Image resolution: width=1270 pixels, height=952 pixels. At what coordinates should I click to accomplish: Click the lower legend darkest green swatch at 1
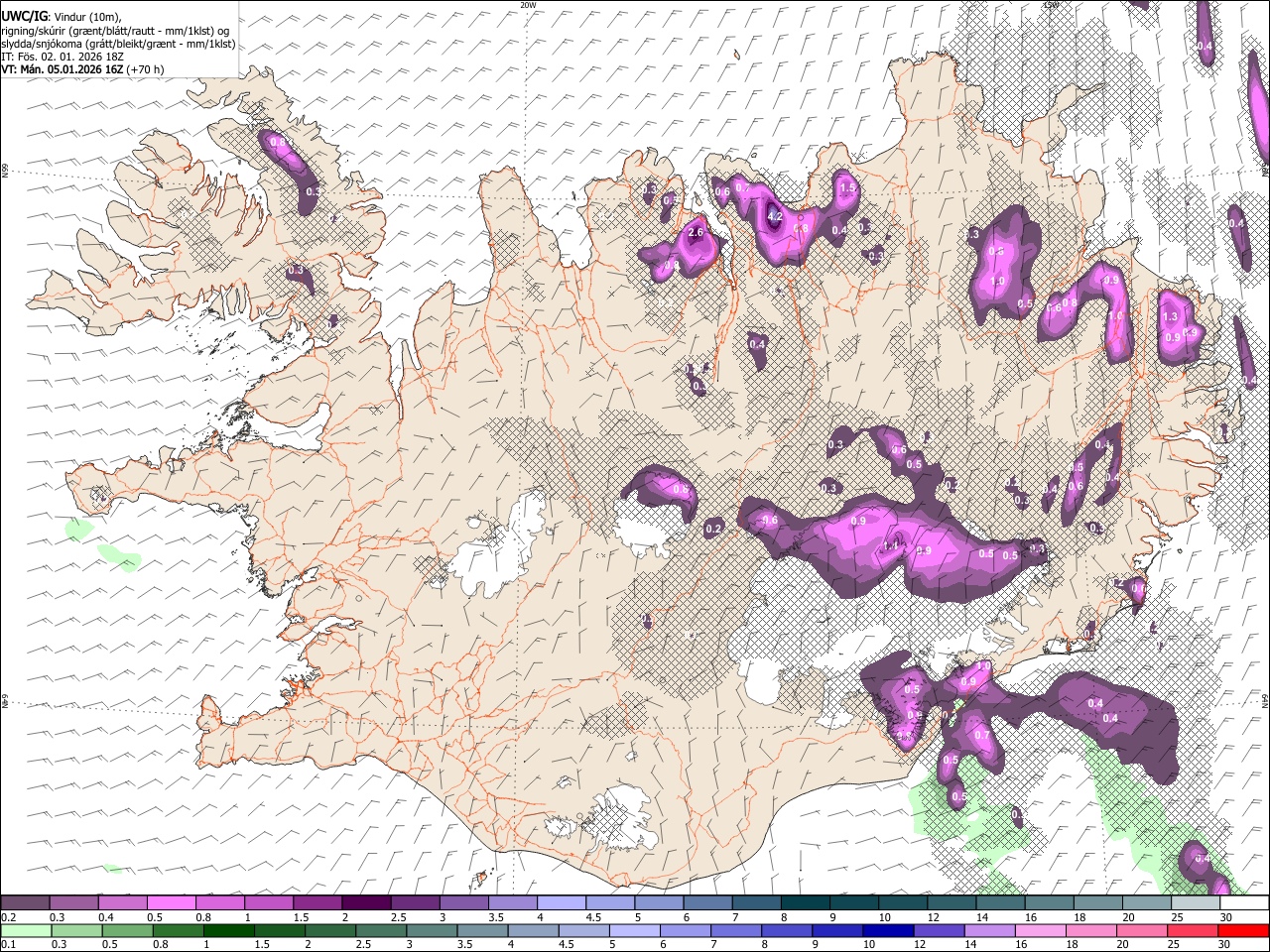pyautogui.click(x=229, y=930)
